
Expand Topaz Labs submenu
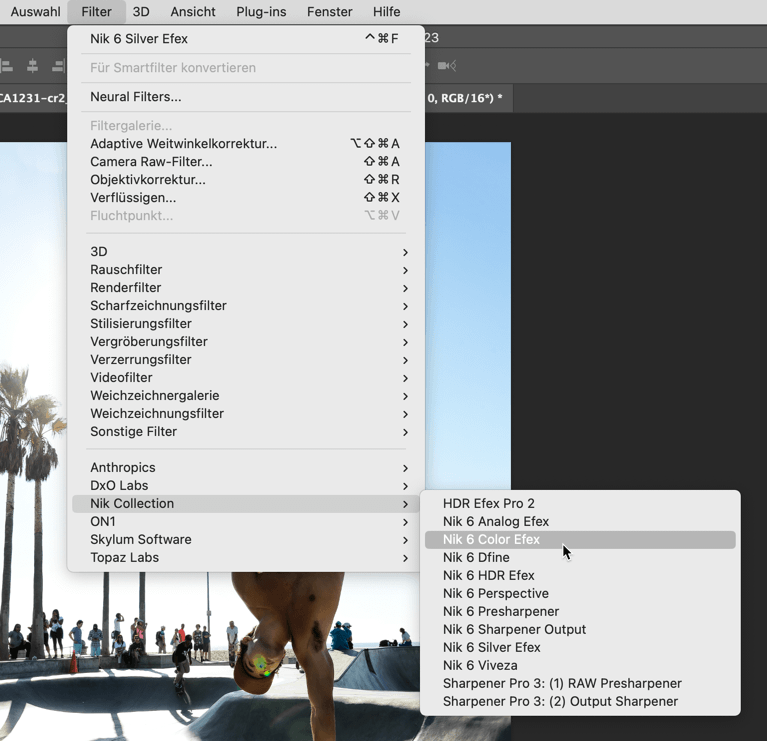[x=246, y=558]
